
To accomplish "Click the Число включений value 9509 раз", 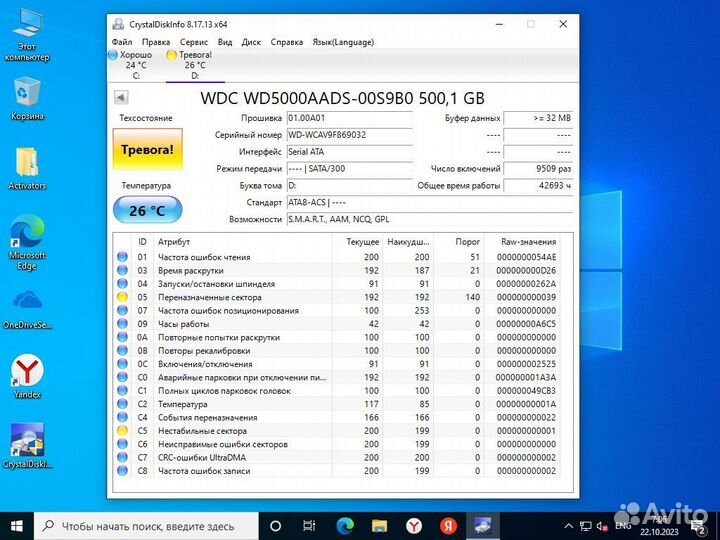I will [x=538, y=169].
